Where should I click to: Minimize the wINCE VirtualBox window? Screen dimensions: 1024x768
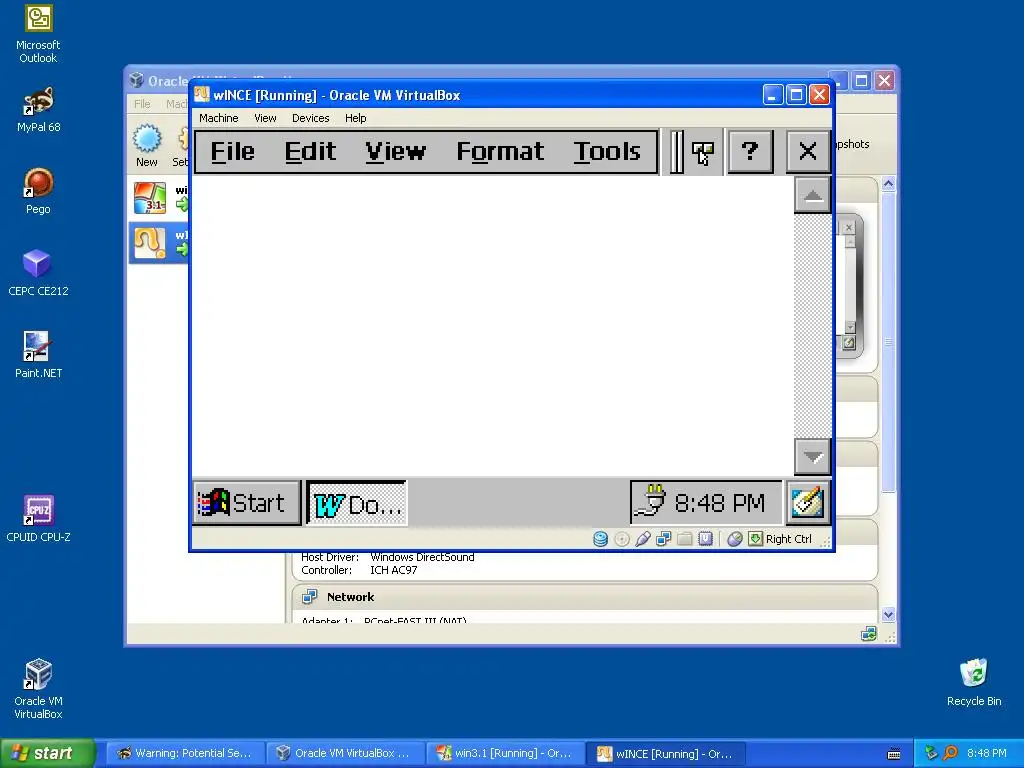[773, 95]
